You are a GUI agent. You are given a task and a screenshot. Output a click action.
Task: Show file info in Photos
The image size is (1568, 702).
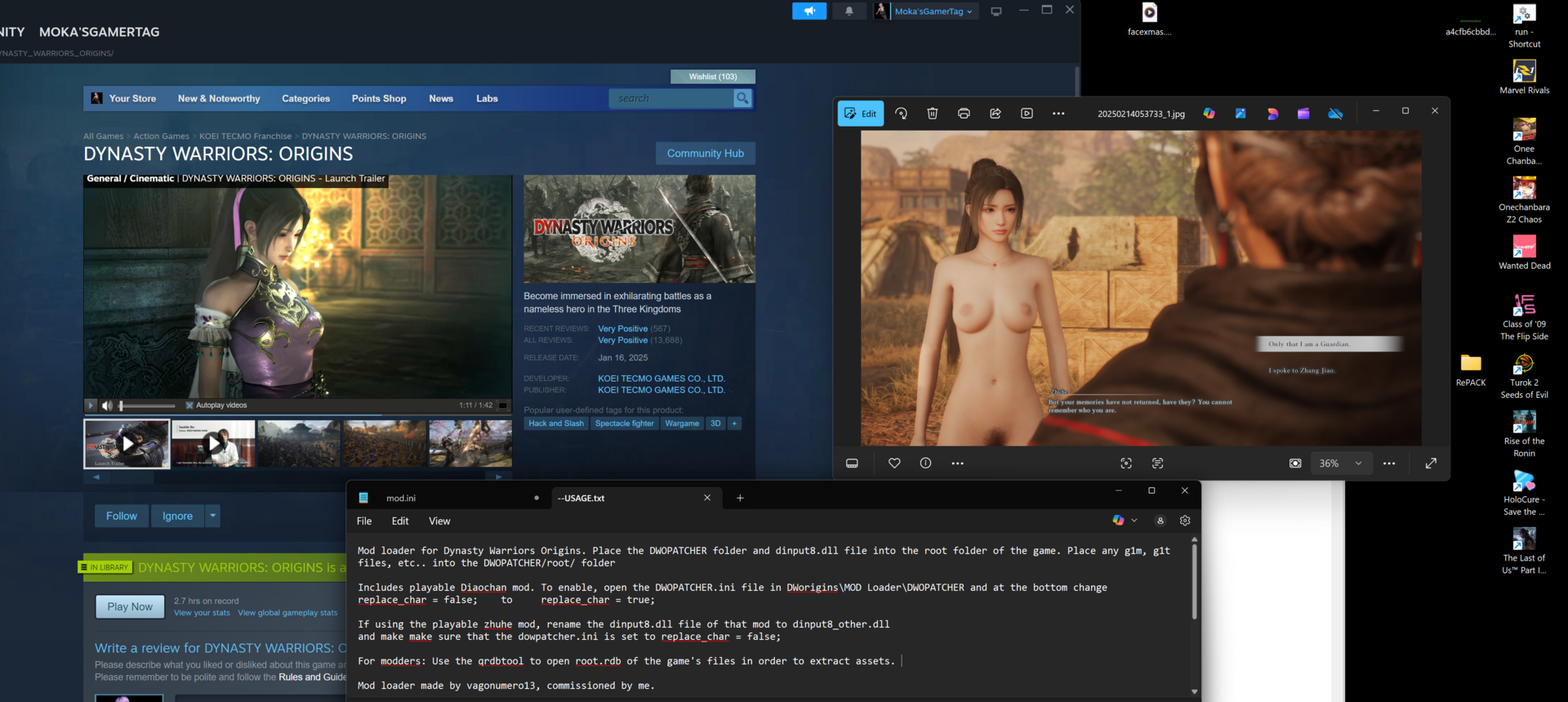point(925,463)
